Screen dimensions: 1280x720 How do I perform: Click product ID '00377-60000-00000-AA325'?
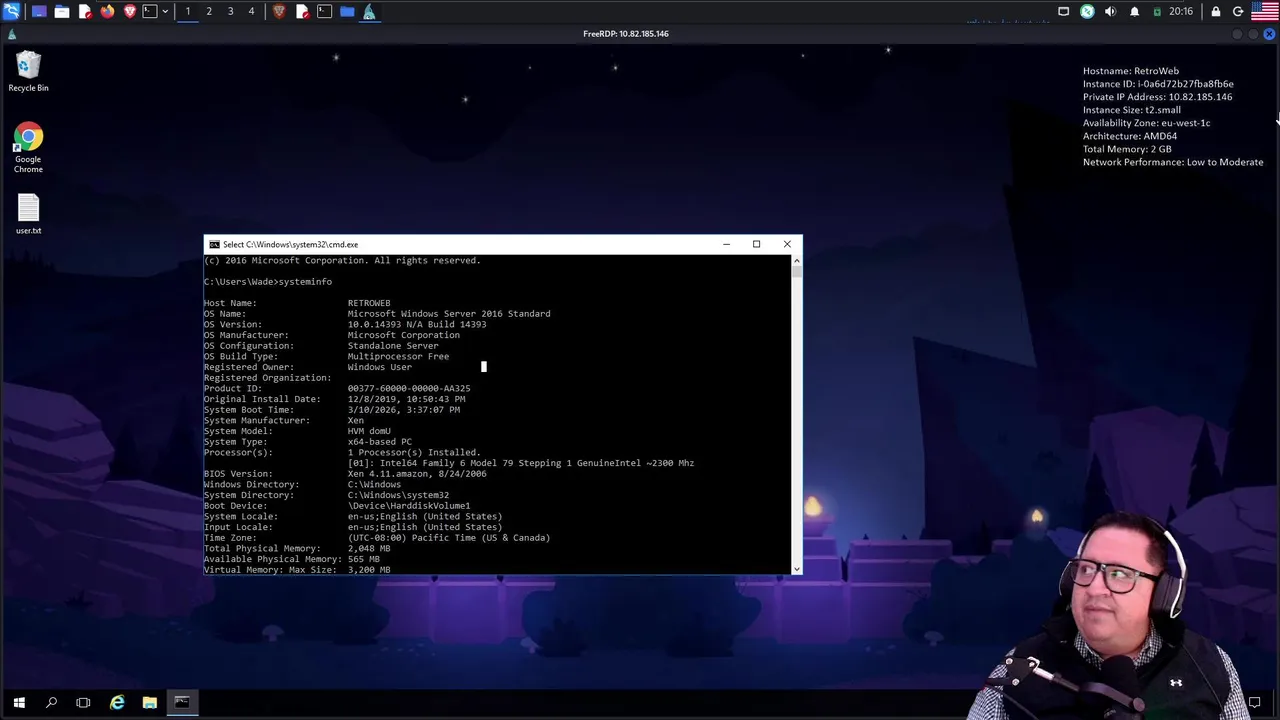click(409, 388)
